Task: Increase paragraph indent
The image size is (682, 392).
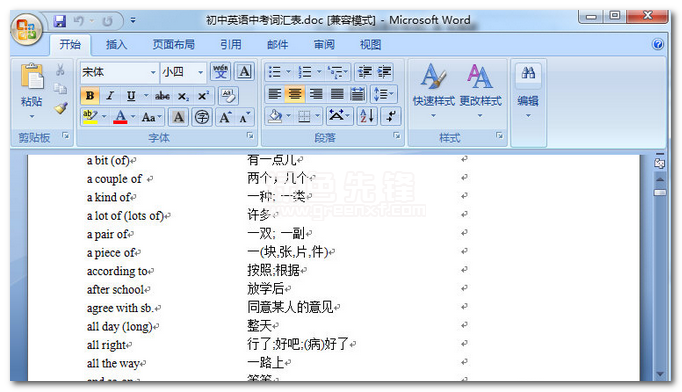Action: 384,72
